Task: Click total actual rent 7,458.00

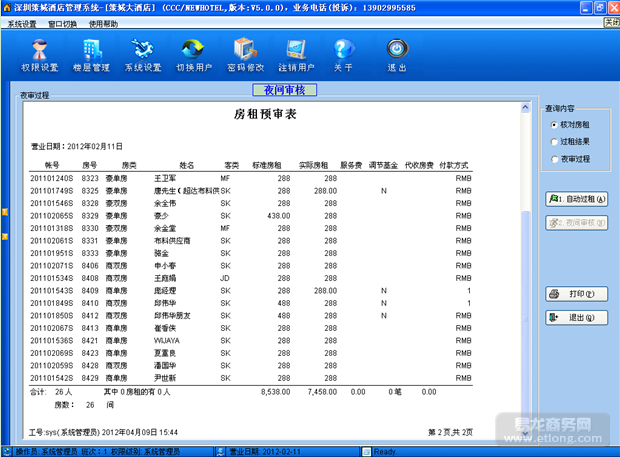Action: pyautogui.click(x=322, y=392)
